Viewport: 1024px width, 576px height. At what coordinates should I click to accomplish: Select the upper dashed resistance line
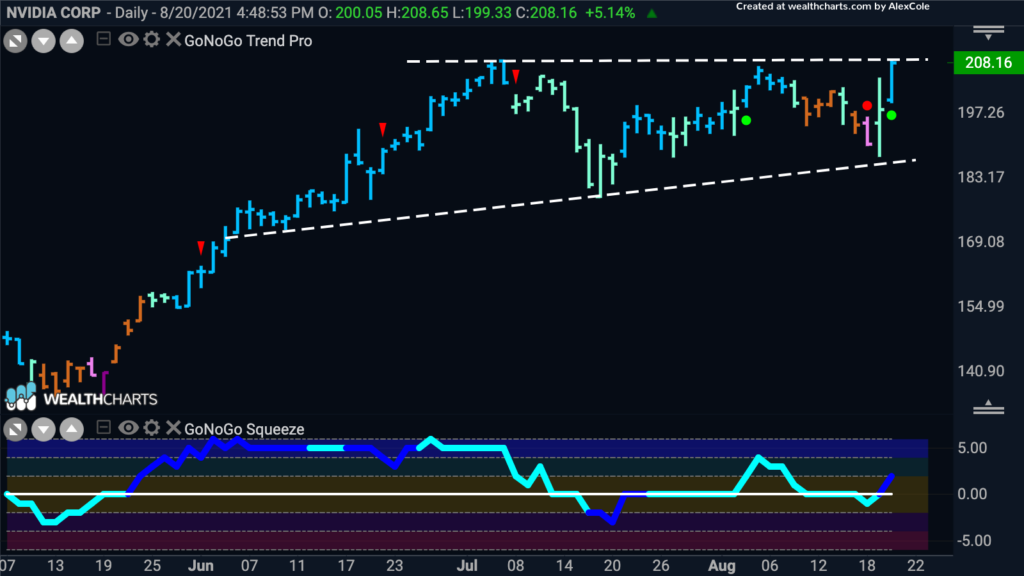667,61
